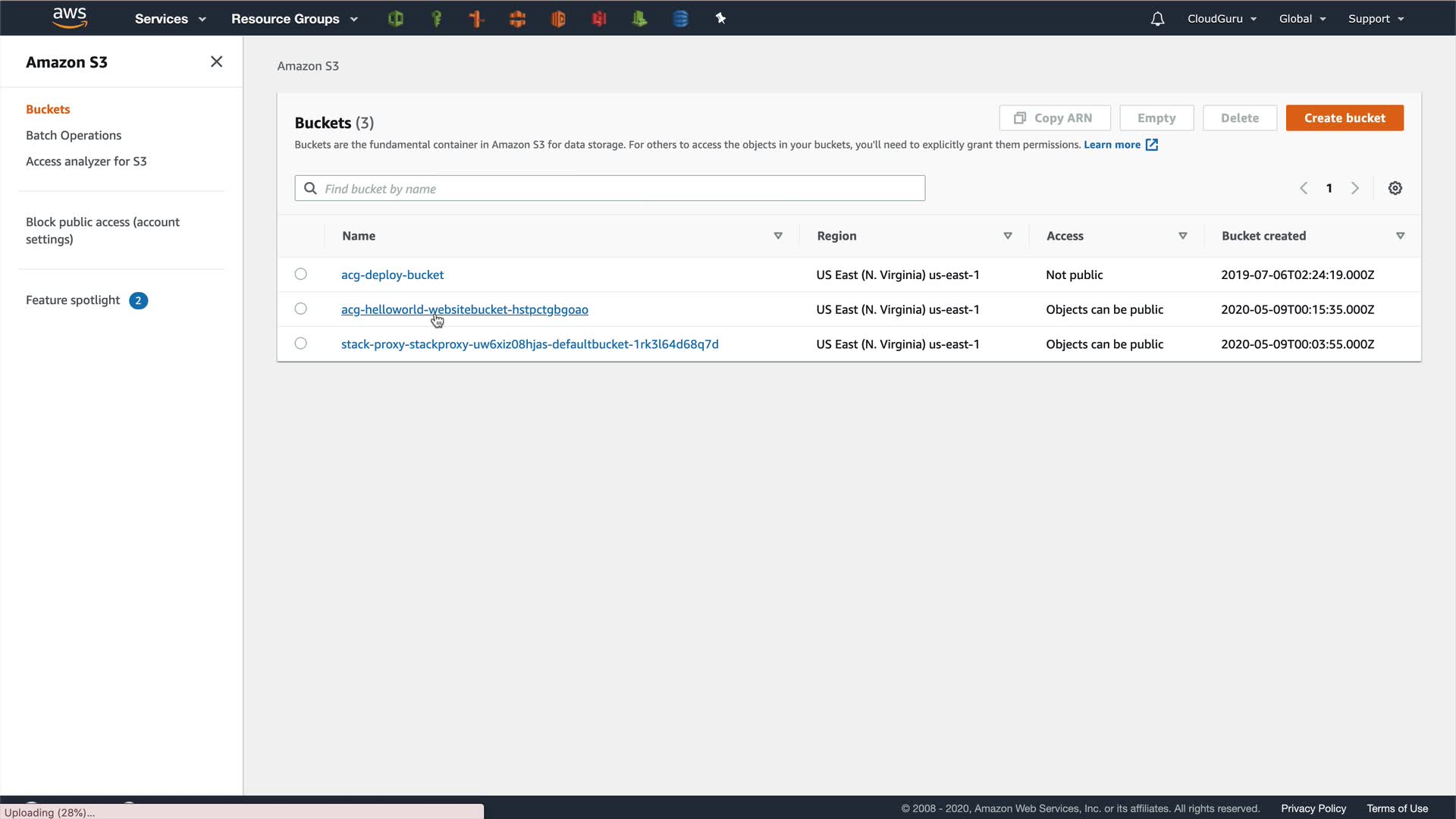Click the Uploading progress status bar

[241, 811]
